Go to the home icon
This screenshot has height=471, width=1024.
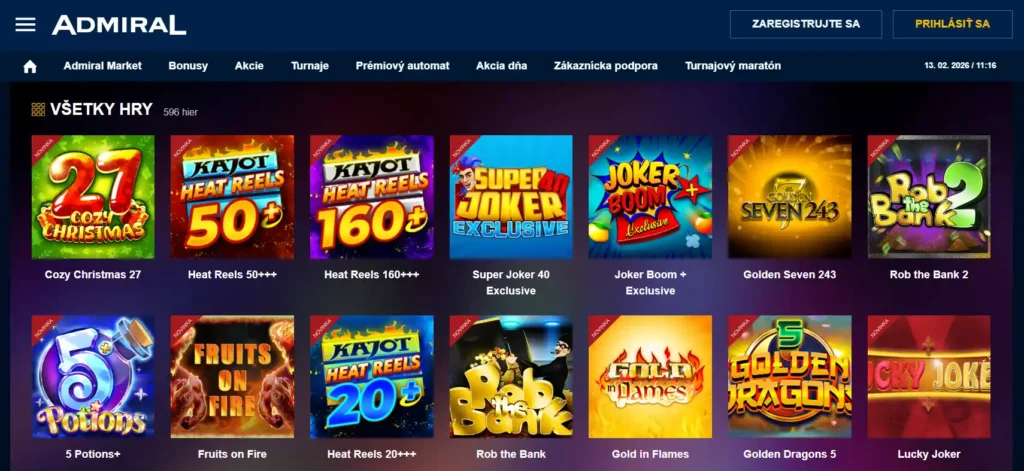coord(29,66)
